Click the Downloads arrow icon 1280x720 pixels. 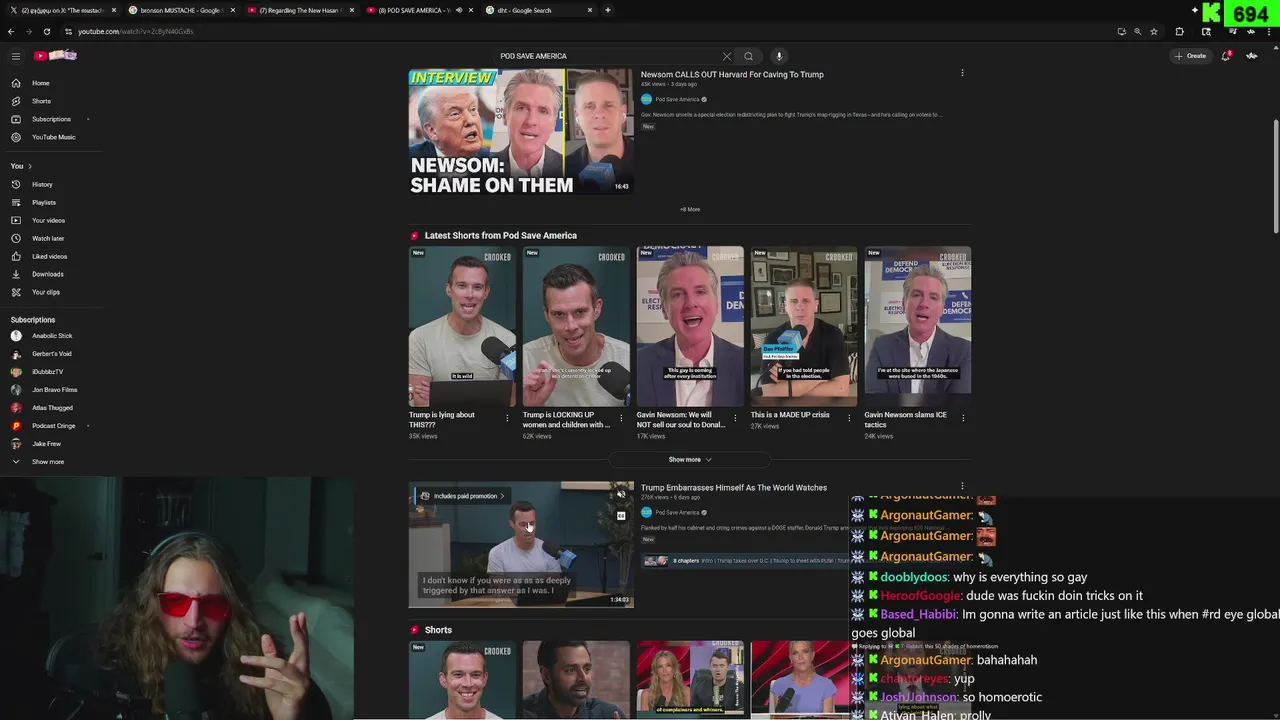point(16,274)
